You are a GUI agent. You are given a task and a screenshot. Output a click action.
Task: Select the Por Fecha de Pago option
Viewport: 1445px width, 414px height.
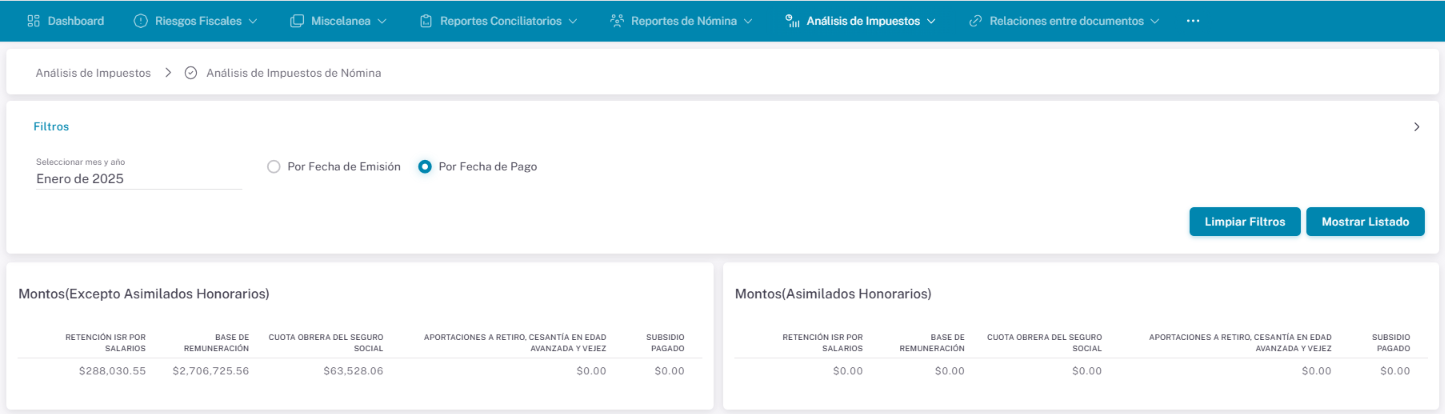[425, 167]
